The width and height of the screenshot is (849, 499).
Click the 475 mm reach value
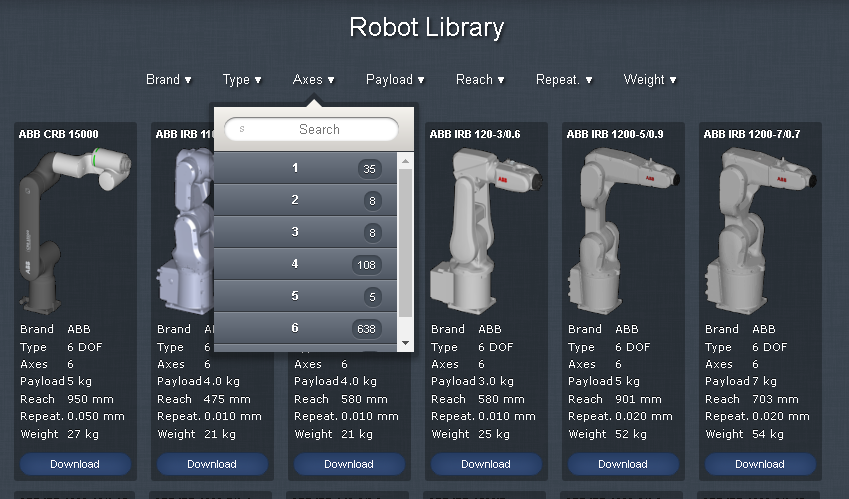point(227,399)
